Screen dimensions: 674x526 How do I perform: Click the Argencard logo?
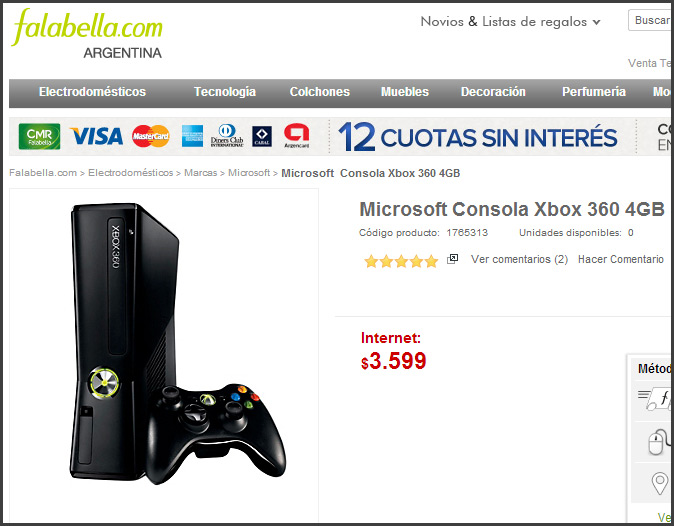297,136
